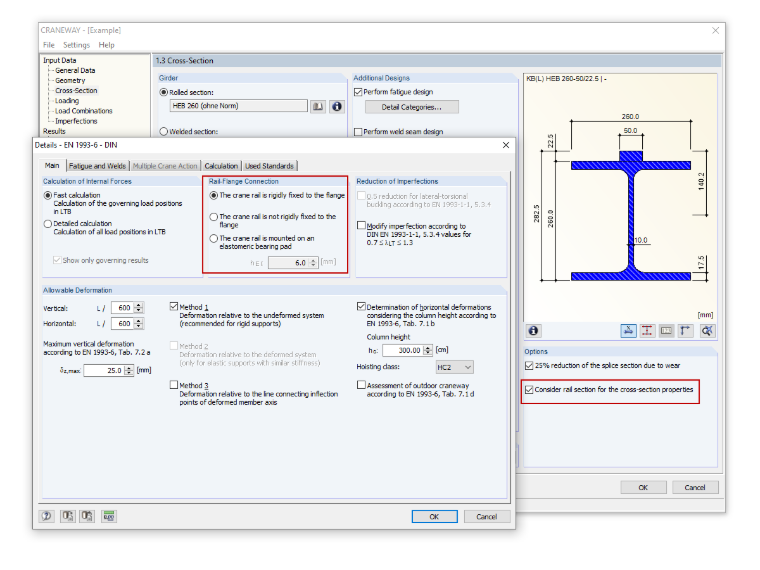Select 'Detailed calculation' radio button

(48, 224)
